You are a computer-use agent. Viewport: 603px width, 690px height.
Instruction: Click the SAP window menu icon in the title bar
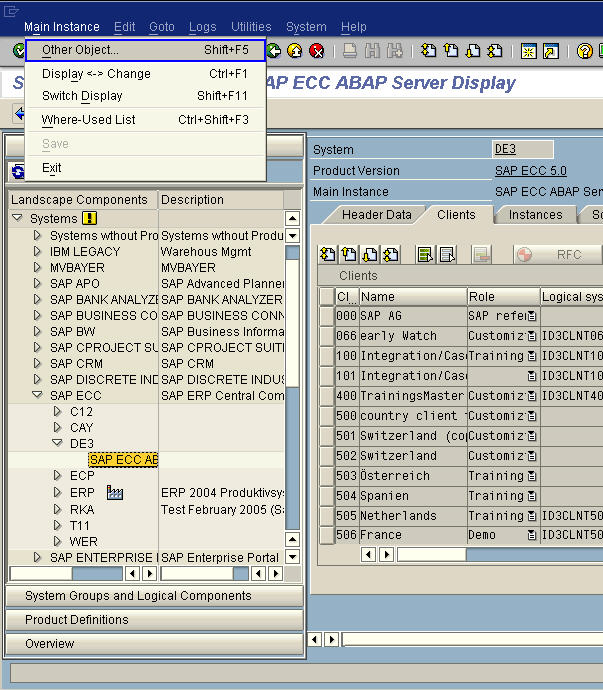point(11,11)
